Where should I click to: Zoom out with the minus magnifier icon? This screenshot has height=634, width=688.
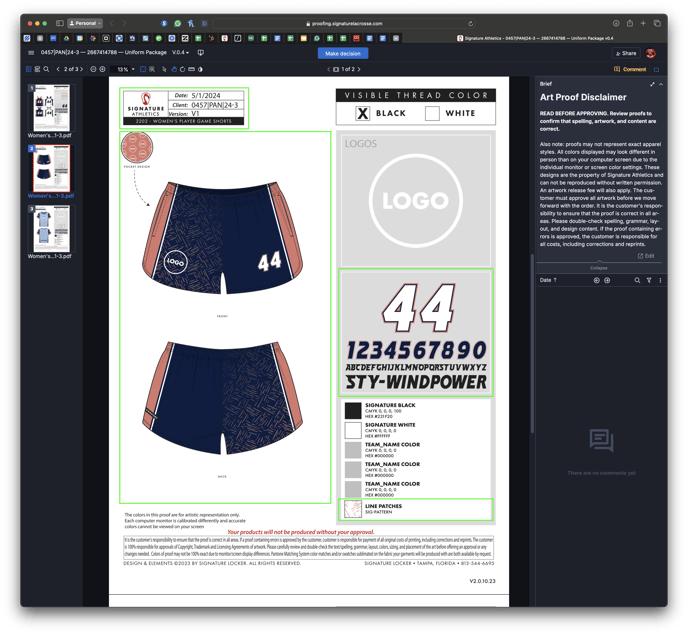point(93,70)
